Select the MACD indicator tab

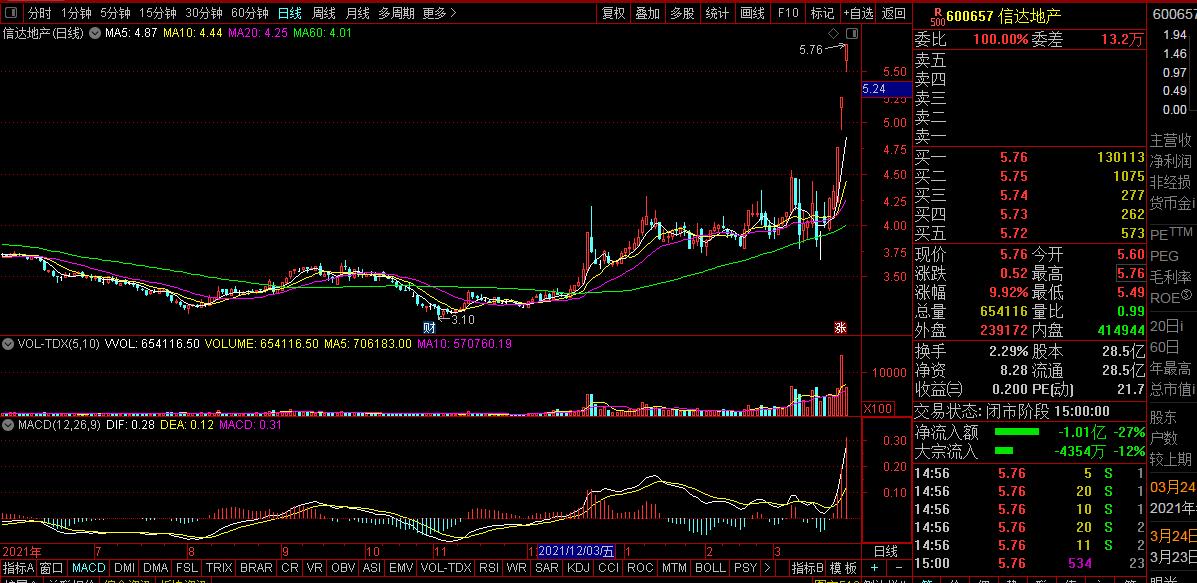click(x=89, y=569)
